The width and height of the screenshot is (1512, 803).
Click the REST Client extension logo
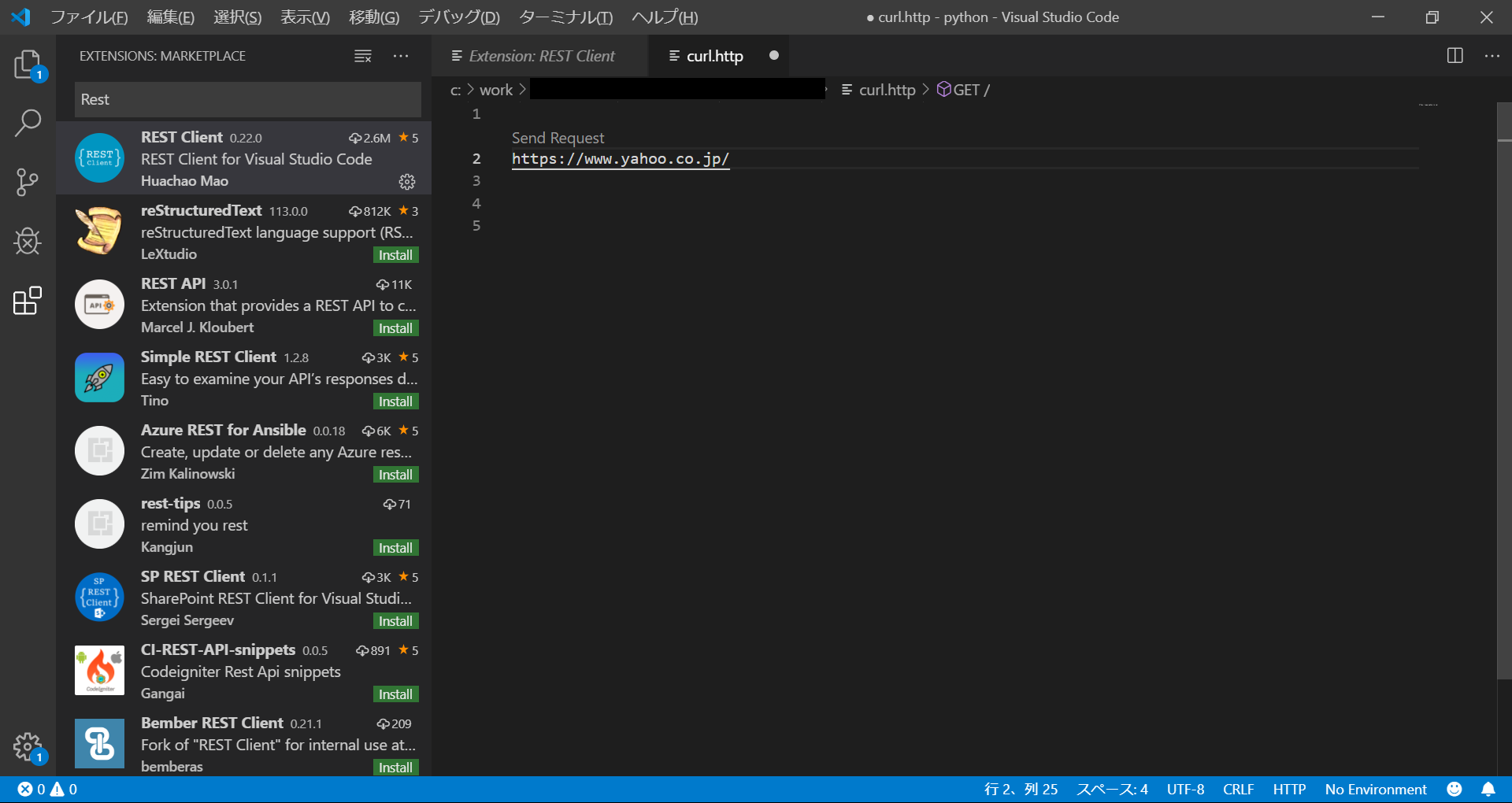pos(99,158)
